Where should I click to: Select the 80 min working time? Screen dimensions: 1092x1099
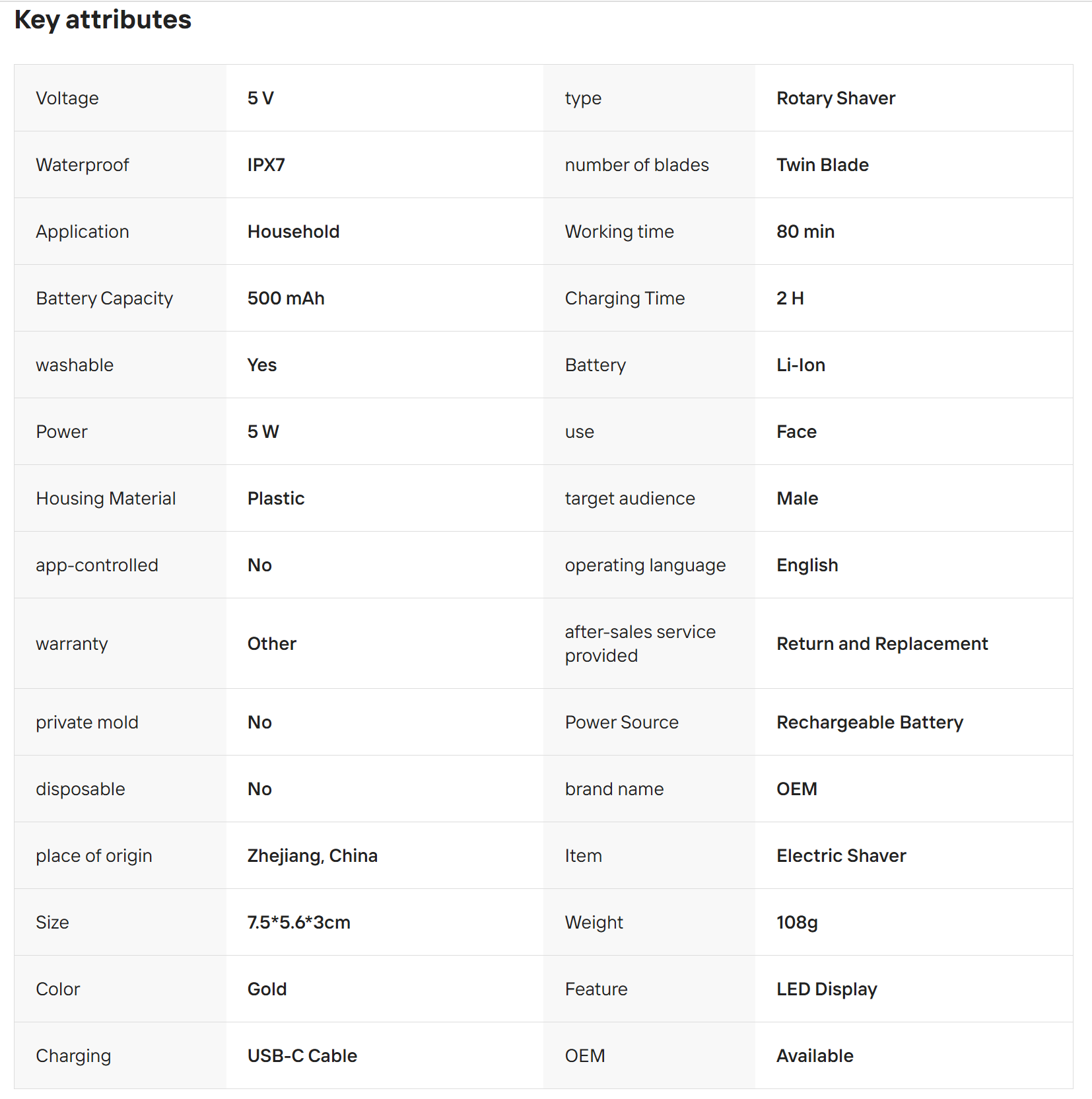[805, 232]
